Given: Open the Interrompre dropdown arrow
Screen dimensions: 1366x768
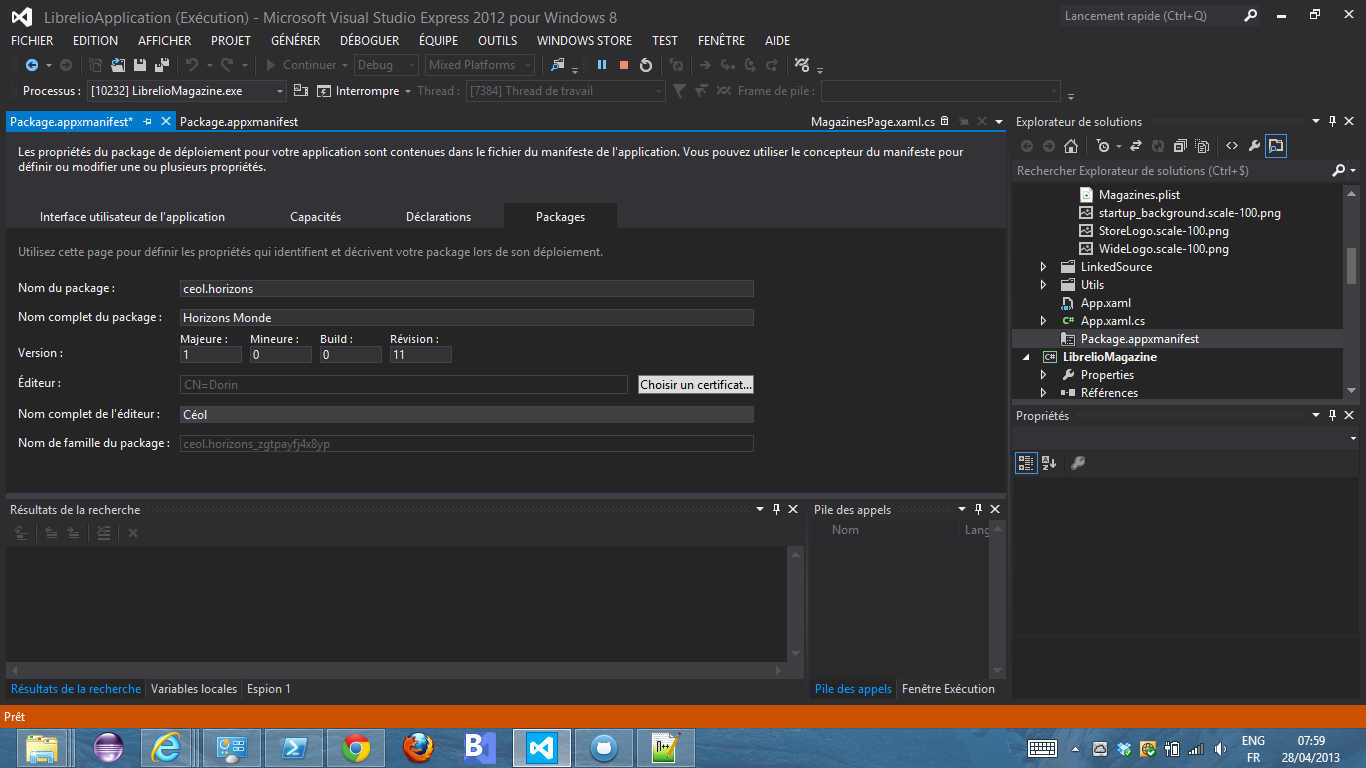Looking at the screenshot, I should coord(408,91).
